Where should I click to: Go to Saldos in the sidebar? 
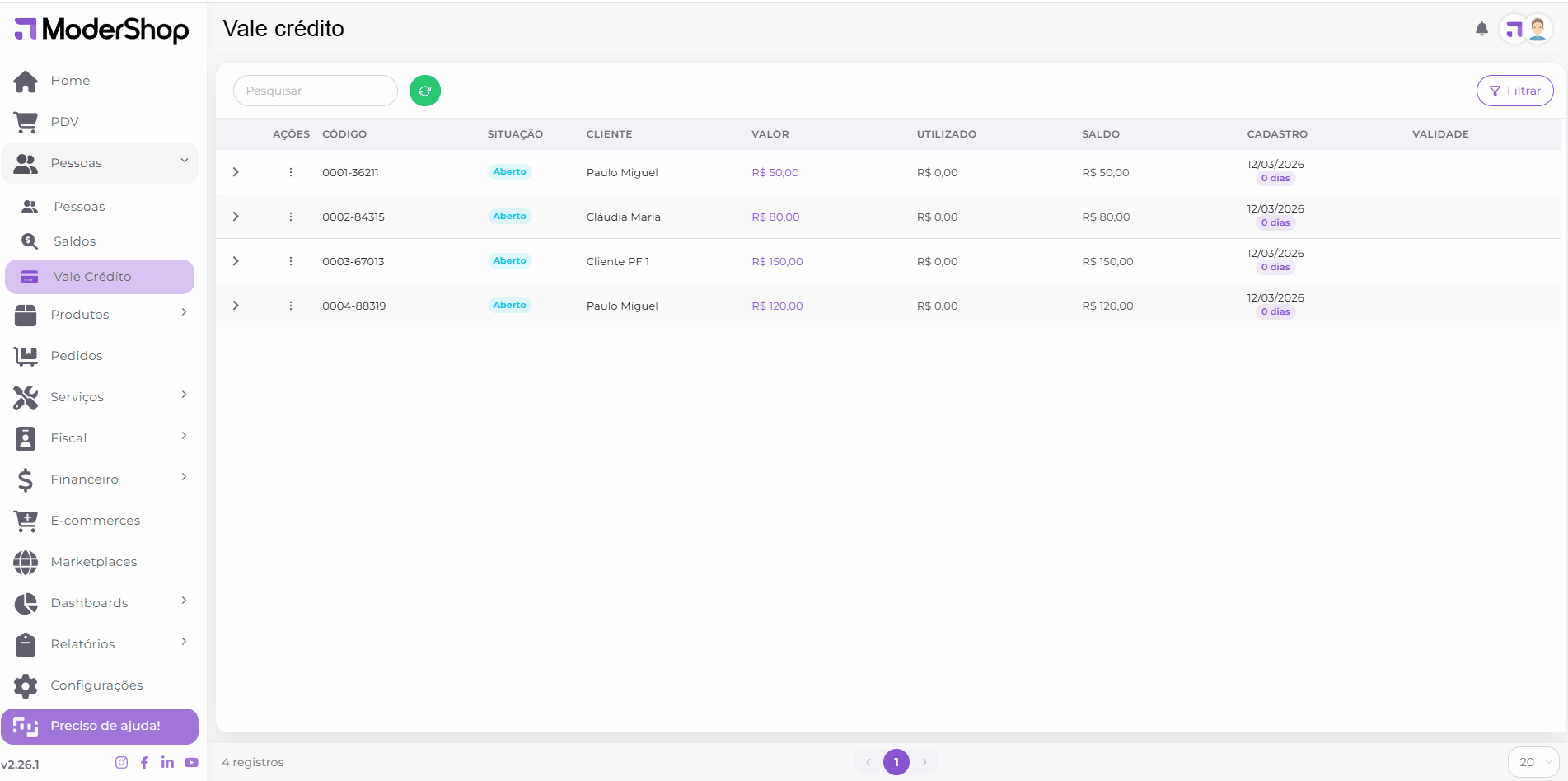[x=74, y=241]
